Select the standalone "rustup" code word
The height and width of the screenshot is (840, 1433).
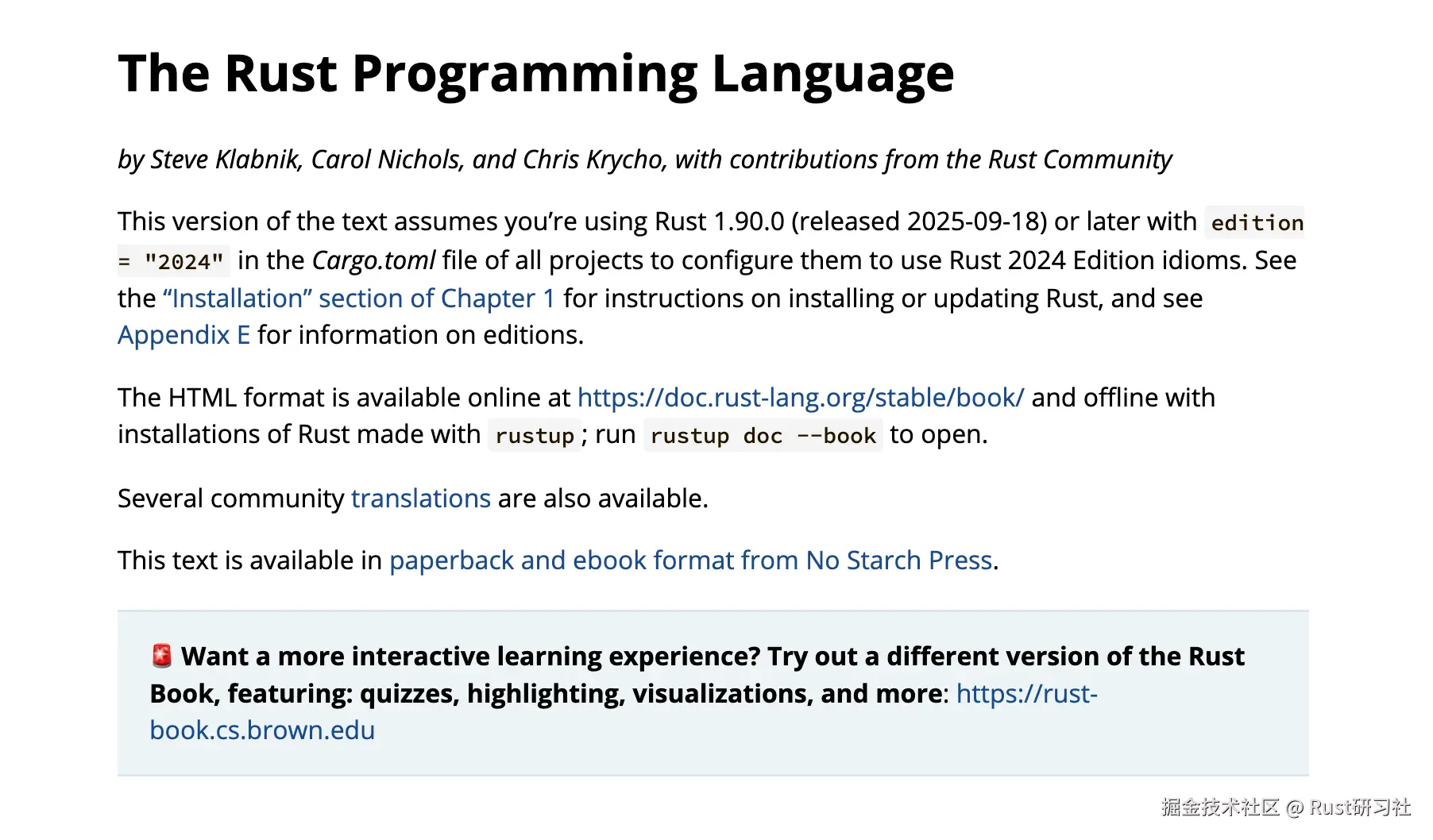pyautogui.click(x=535, y=435)
